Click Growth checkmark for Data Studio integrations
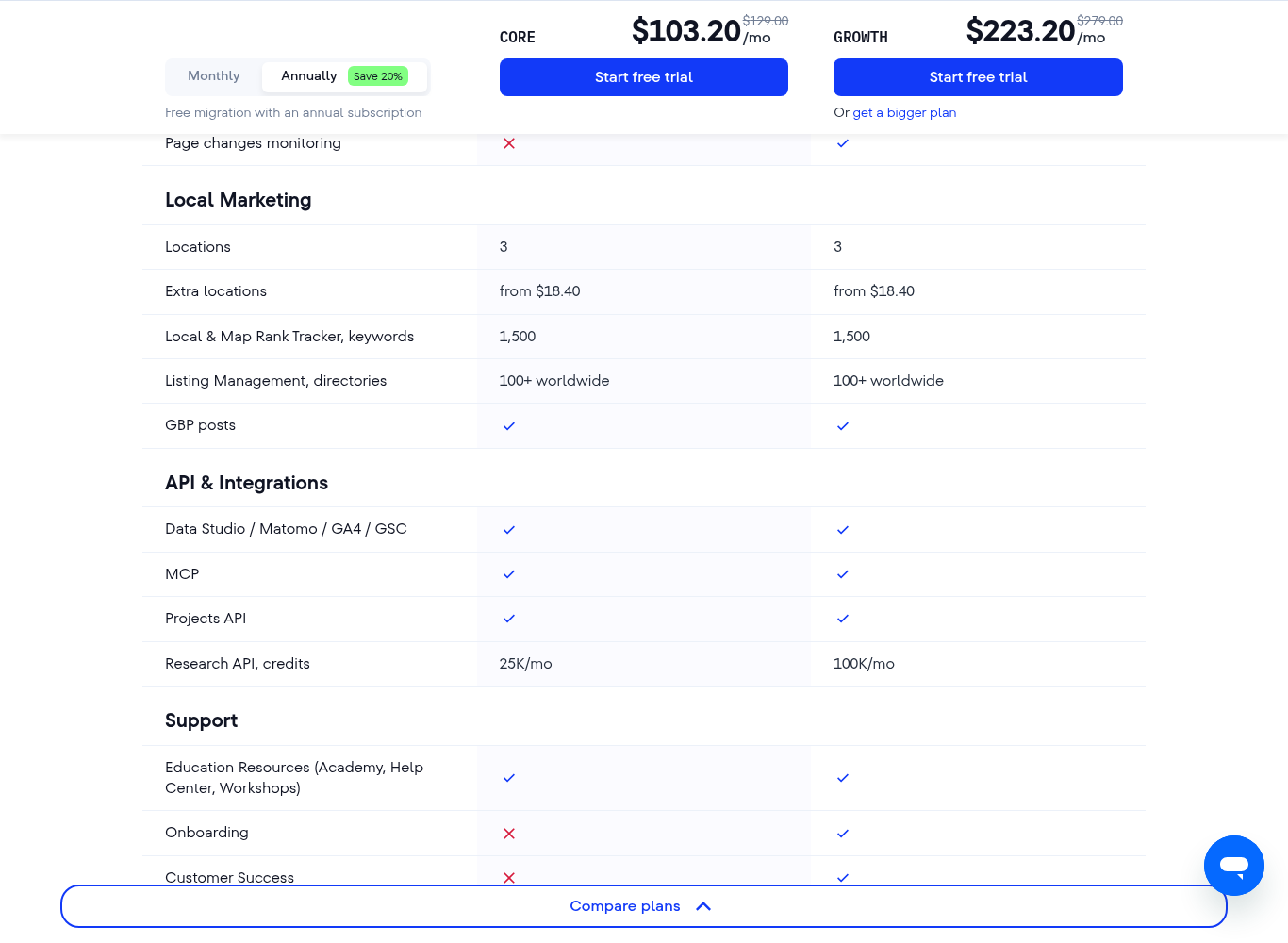Screen dimensions: 1288x943 point(843,530)
